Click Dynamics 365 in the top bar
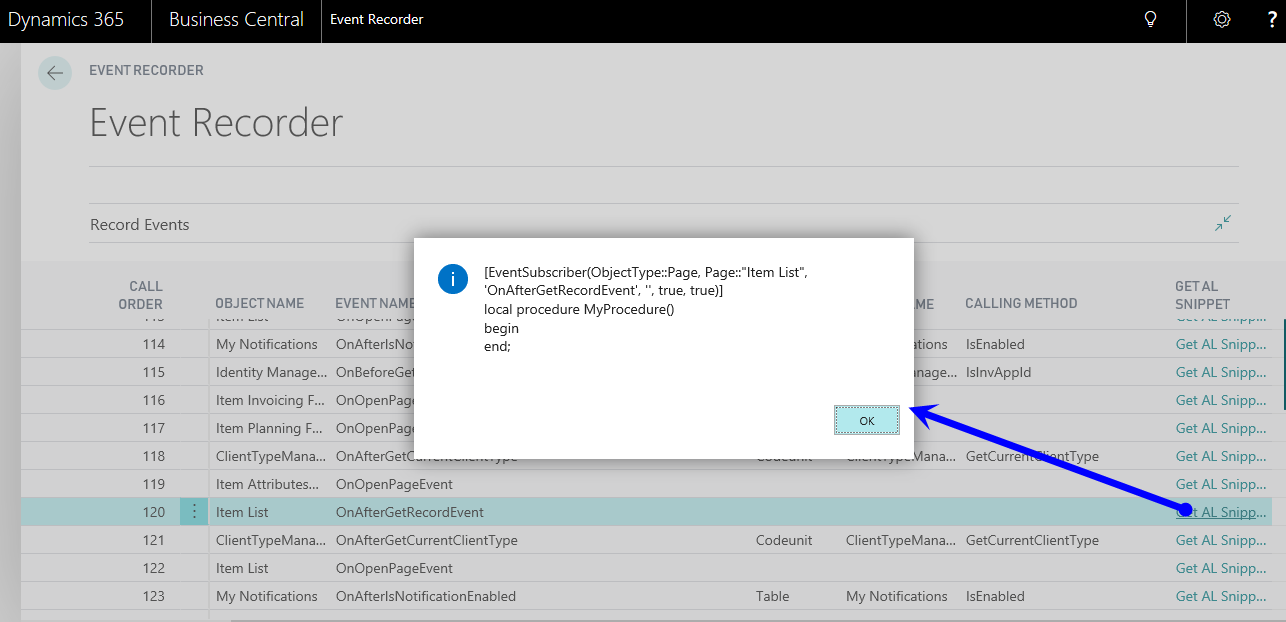Screen dimensions: 1286x622 tap(66, 20)
